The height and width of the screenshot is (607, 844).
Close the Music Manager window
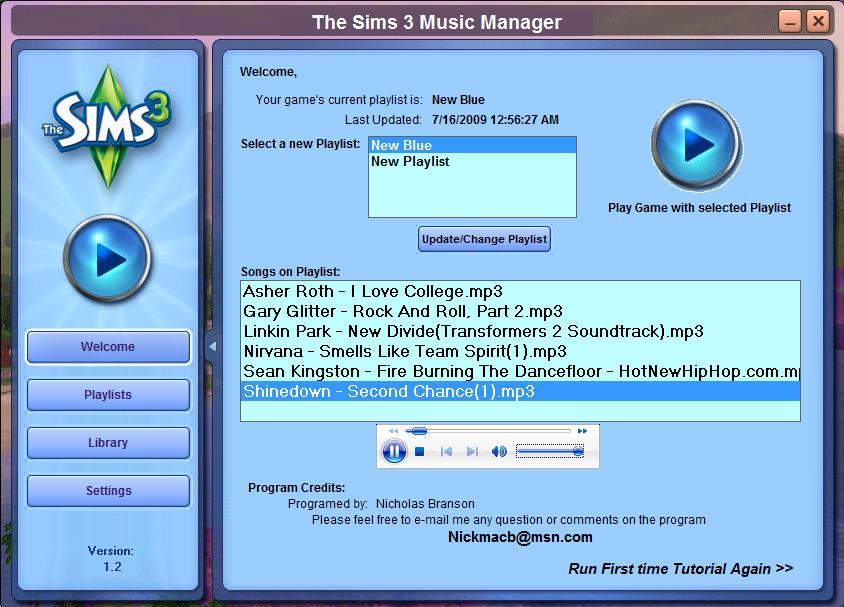[x=818, y=22]
